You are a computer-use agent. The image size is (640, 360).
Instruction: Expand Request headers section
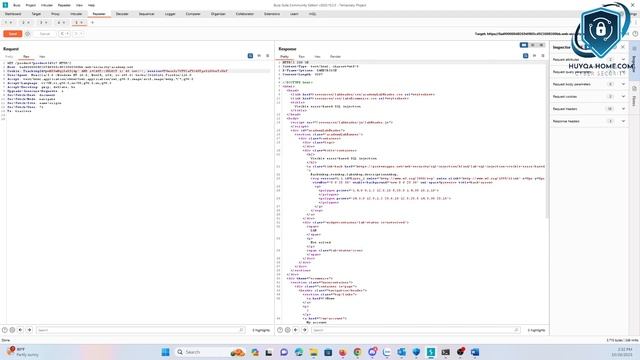click(x=589, y=109)
